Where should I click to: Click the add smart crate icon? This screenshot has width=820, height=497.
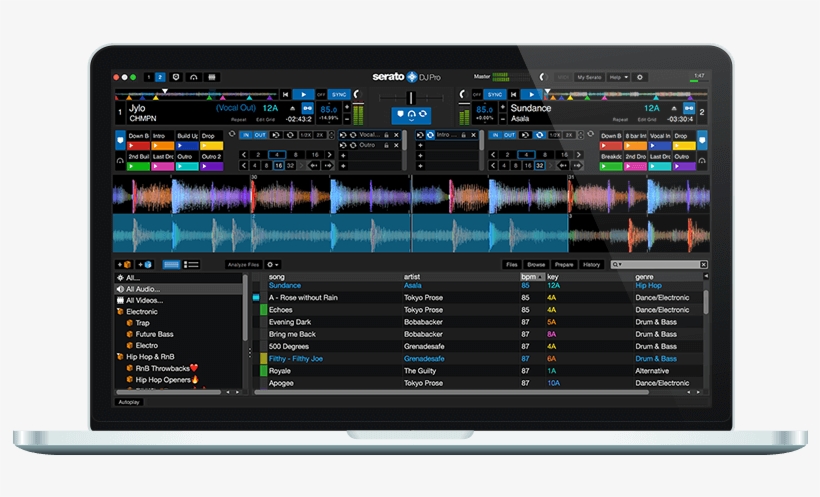click(145, 265)
